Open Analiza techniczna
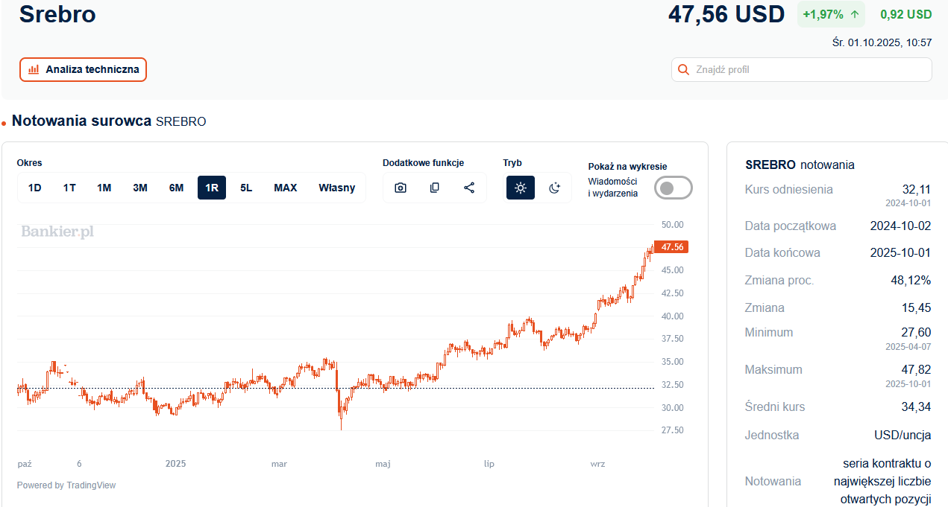This screenshot has width=948, height=507. click(83, 70)
